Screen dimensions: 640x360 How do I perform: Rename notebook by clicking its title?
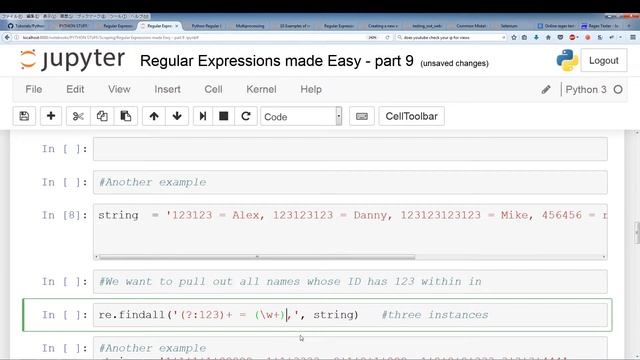pos(277,61)
